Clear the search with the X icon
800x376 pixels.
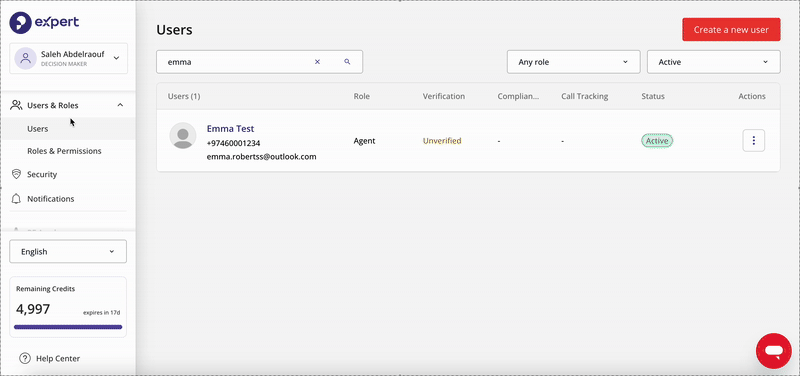point(317,62)
